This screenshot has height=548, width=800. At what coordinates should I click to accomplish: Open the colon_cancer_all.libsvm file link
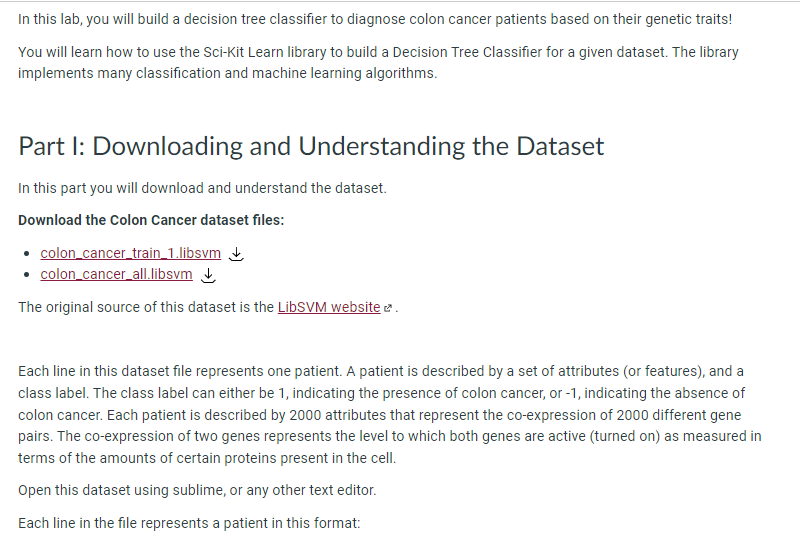click(116, 275)
